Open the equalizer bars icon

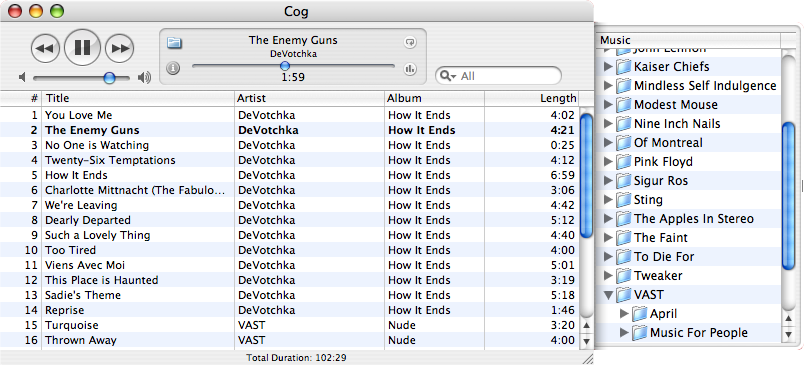coord(410,68)
